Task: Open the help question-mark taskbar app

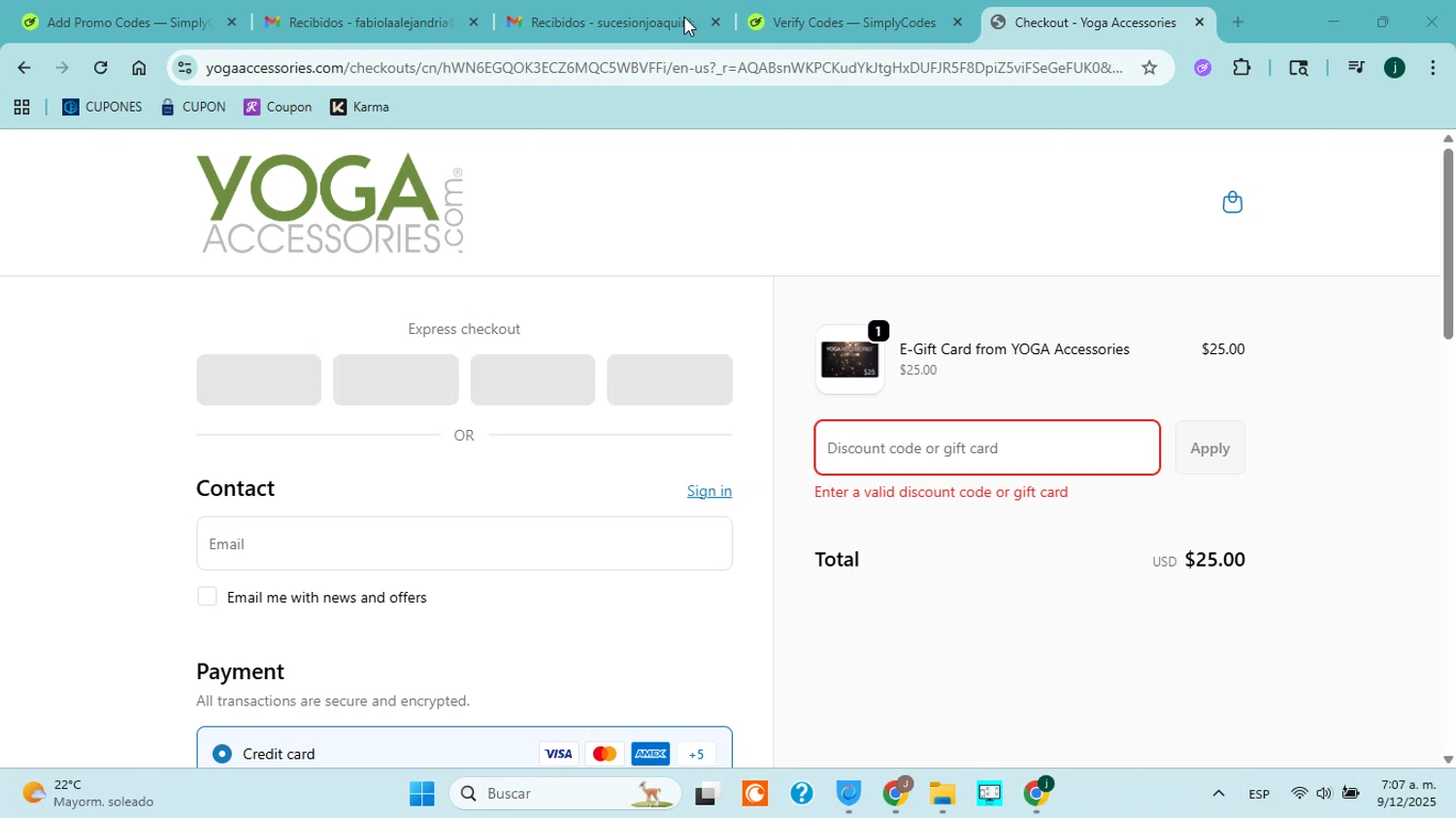Action: coord(801,794)
